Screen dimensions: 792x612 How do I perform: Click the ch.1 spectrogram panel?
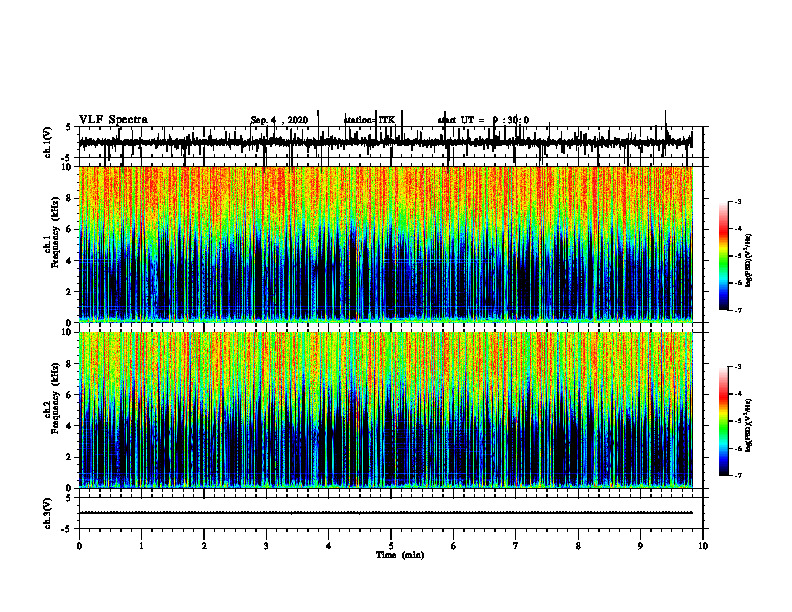tap(386, 244)
